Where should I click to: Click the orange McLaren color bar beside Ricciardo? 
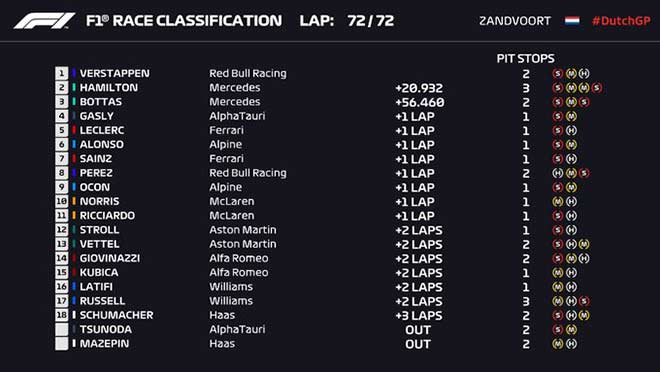pyautogui.click(x=74, y=215)
